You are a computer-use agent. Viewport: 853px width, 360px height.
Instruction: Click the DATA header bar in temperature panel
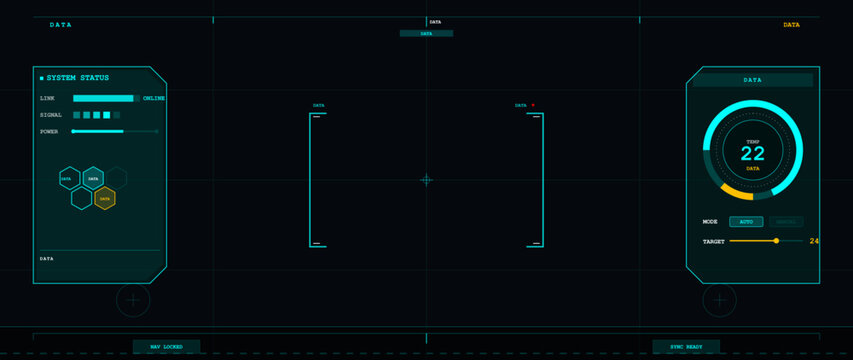pyautogui.click(x=753, y=80)
